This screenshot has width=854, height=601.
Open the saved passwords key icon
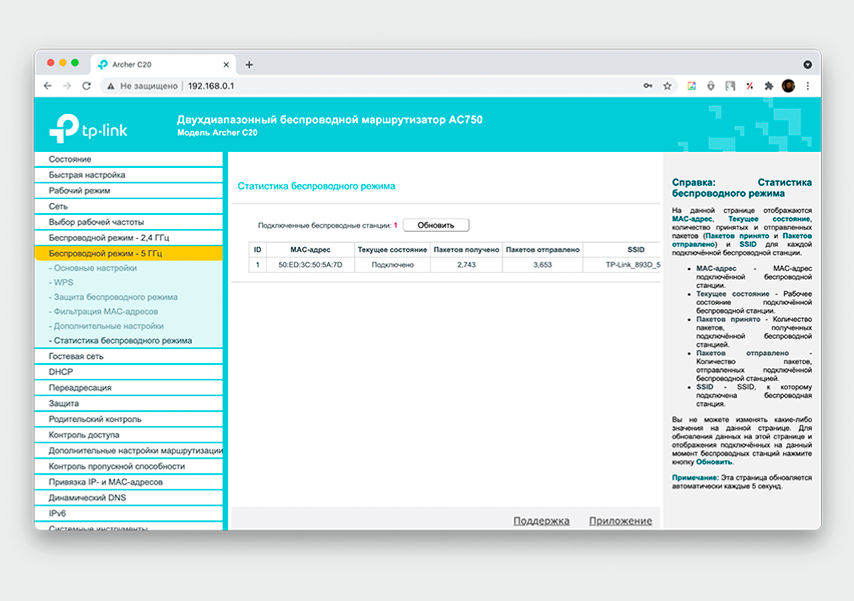pyautogui.click(x=648, y=86)
